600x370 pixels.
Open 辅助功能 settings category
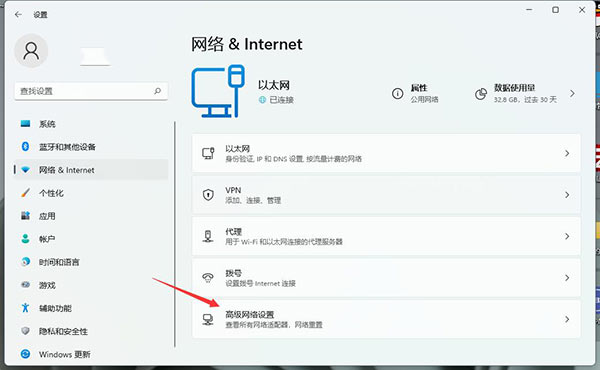[91, 308]
